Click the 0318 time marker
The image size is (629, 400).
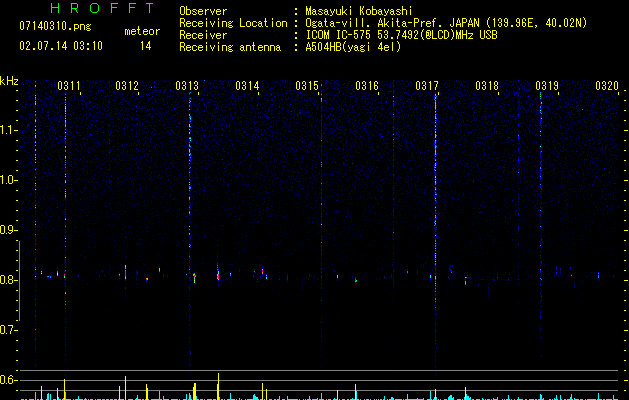point(487,86)
